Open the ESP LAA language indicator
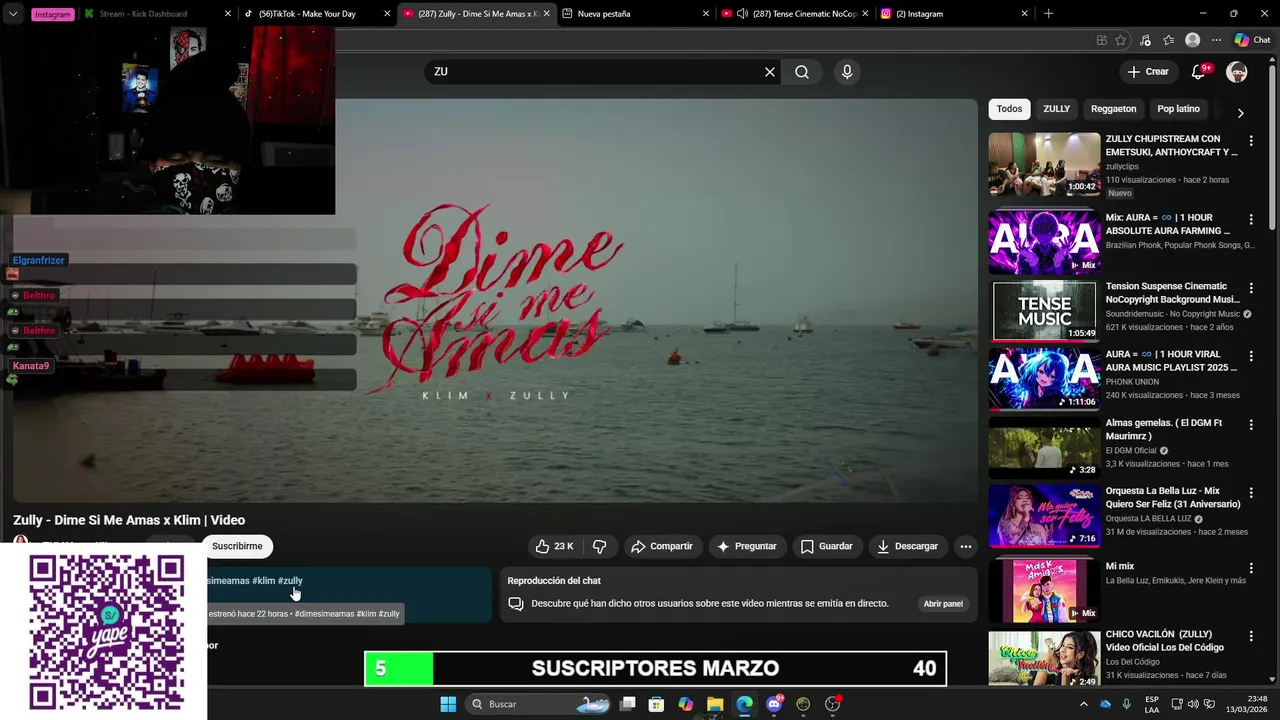This screenshot has width=1280, height=720. pyautogui.click(x=1152, y=704)
